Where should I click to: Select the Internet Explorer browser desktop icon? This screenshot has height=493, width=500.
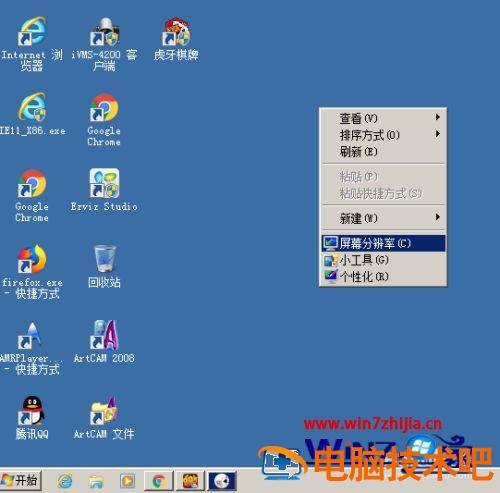coord(32,32)
